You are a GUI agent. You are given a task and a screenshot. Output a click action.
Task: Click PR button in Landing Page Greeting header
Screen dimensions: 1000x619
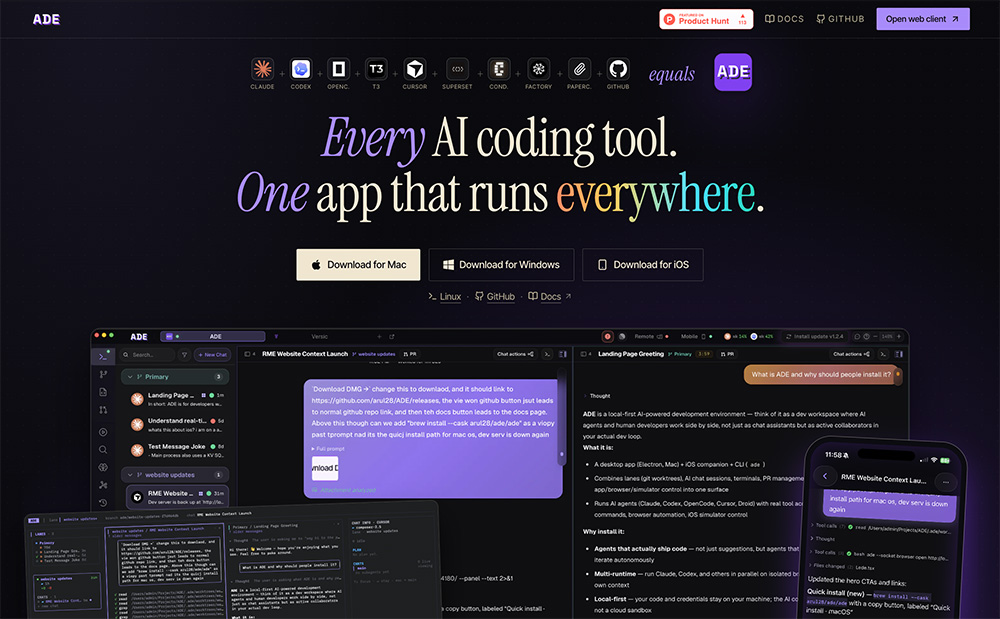coord(727,354)
